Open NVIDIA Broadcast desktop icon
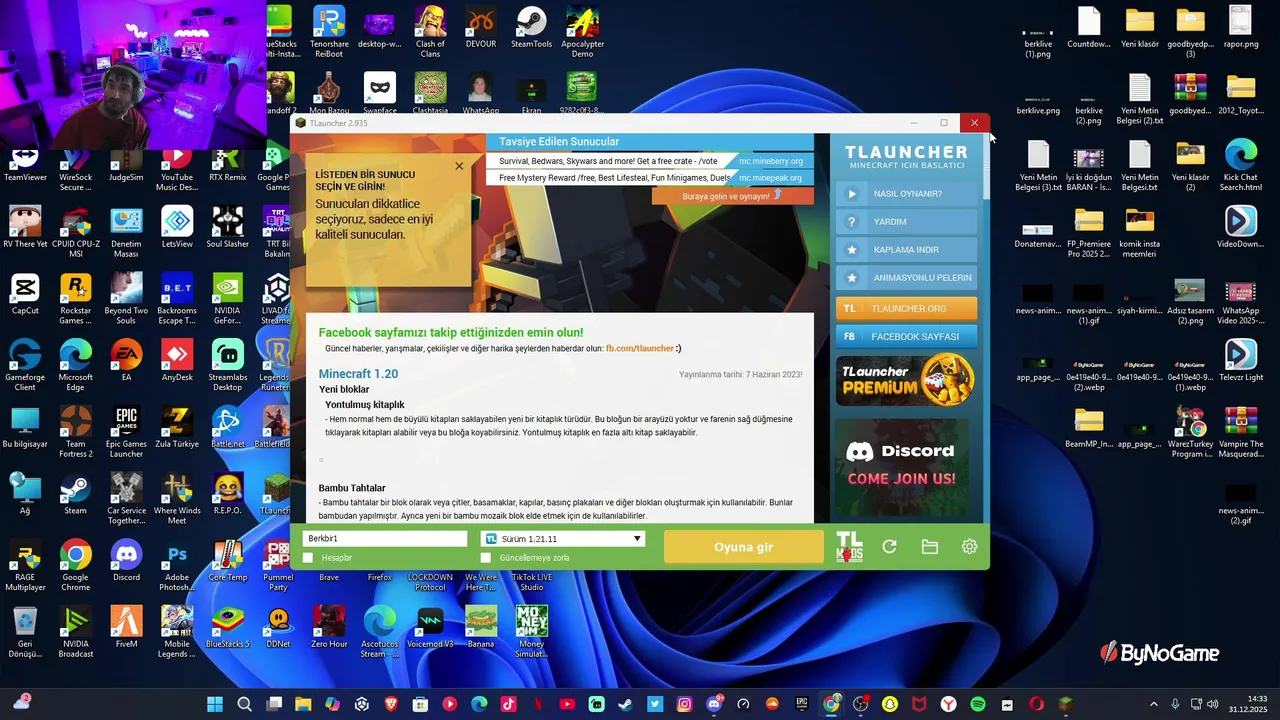The image size is (1280, 720). [x=75, y=632]
